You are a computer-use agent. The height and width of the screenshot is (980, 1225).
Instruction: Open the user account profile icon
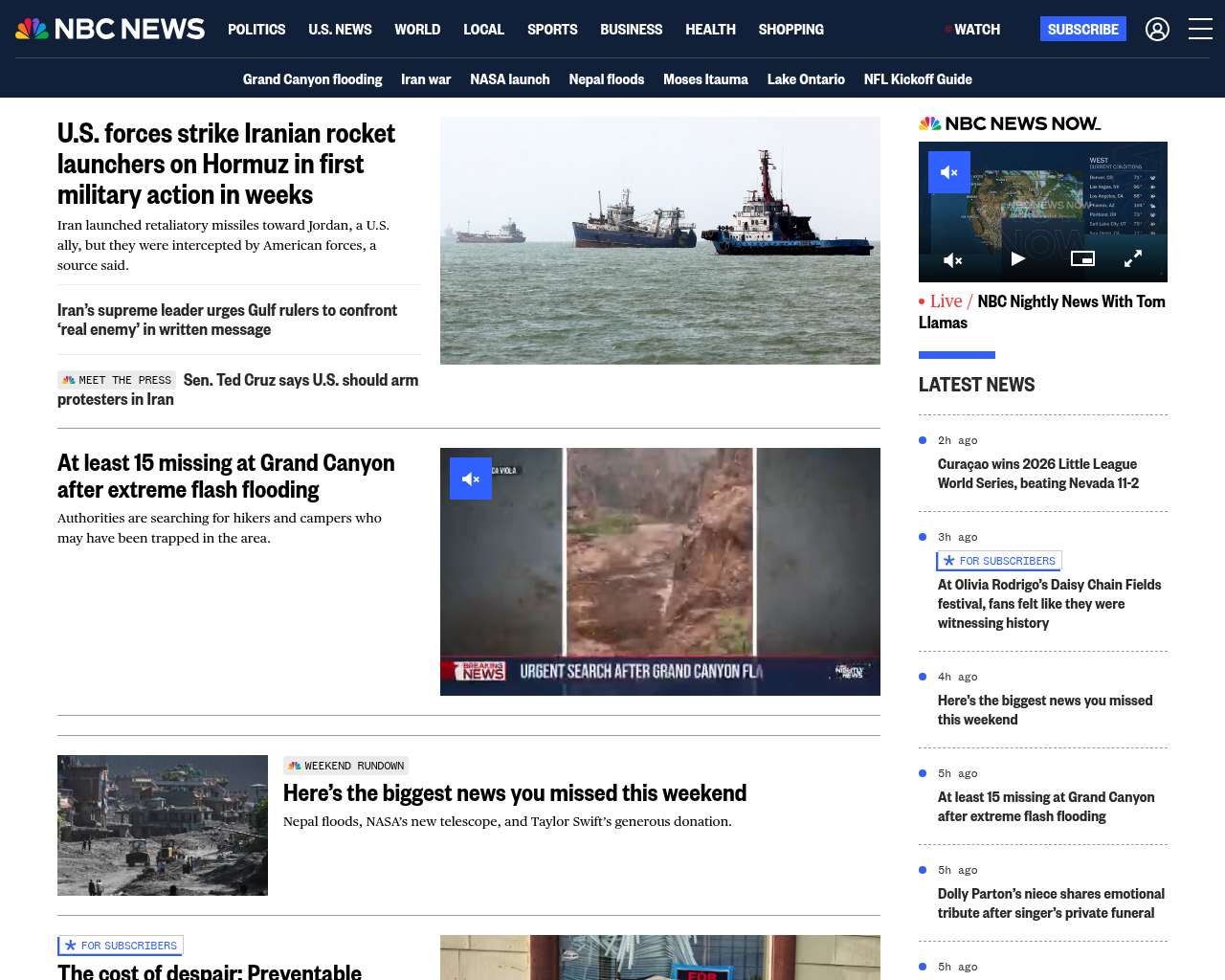click(1157, 30)
